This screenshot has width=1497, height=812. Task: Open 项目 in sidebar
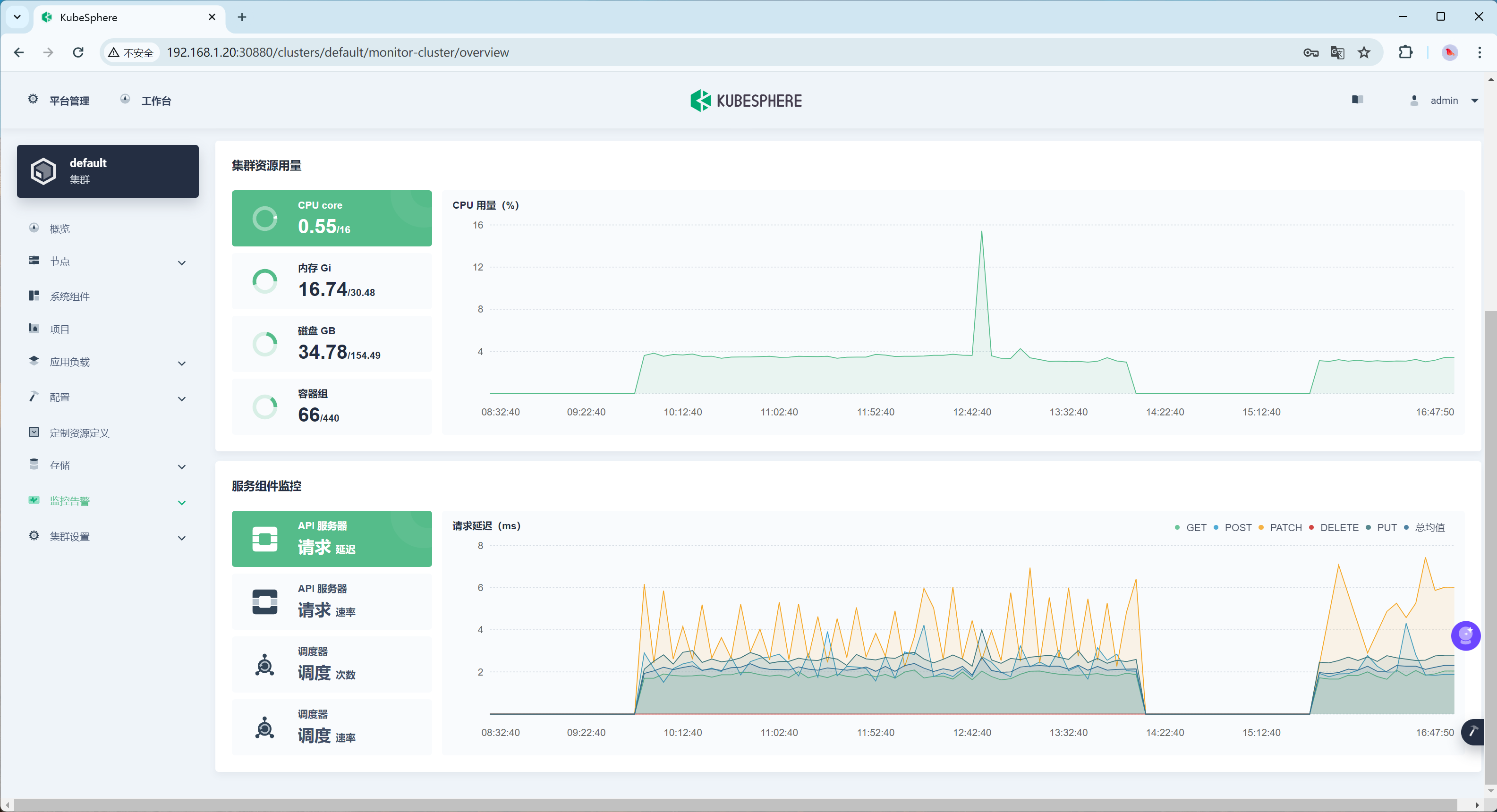(x=60, y=330)
